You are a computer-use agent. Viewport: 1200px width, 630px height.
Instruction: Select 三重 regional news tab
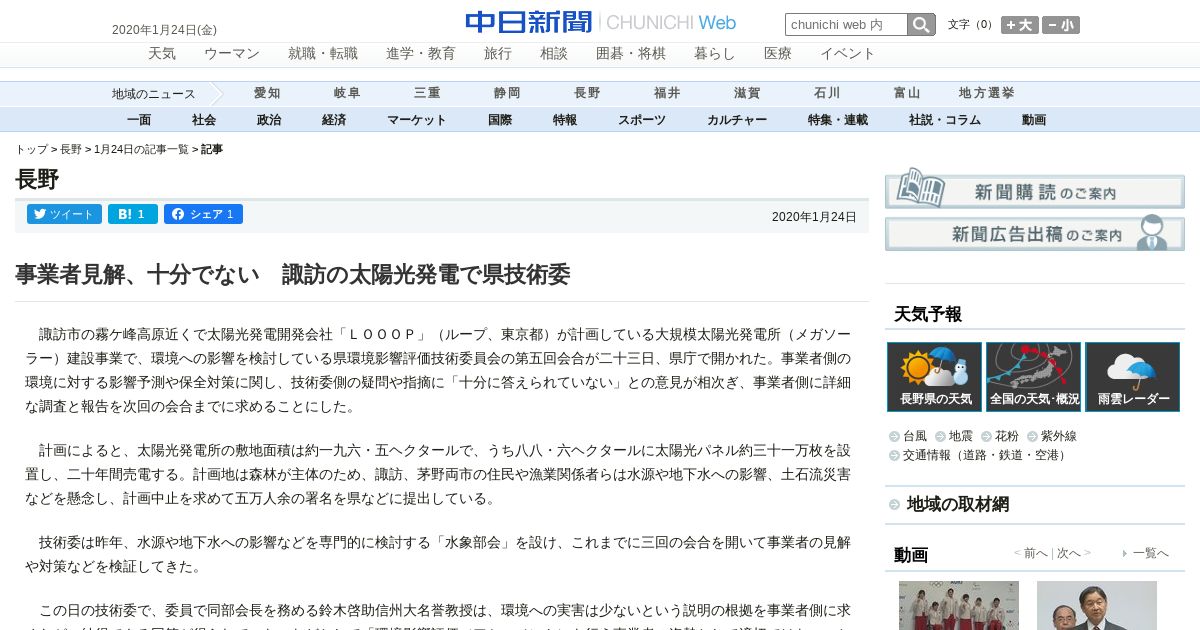tap(427, 93)
